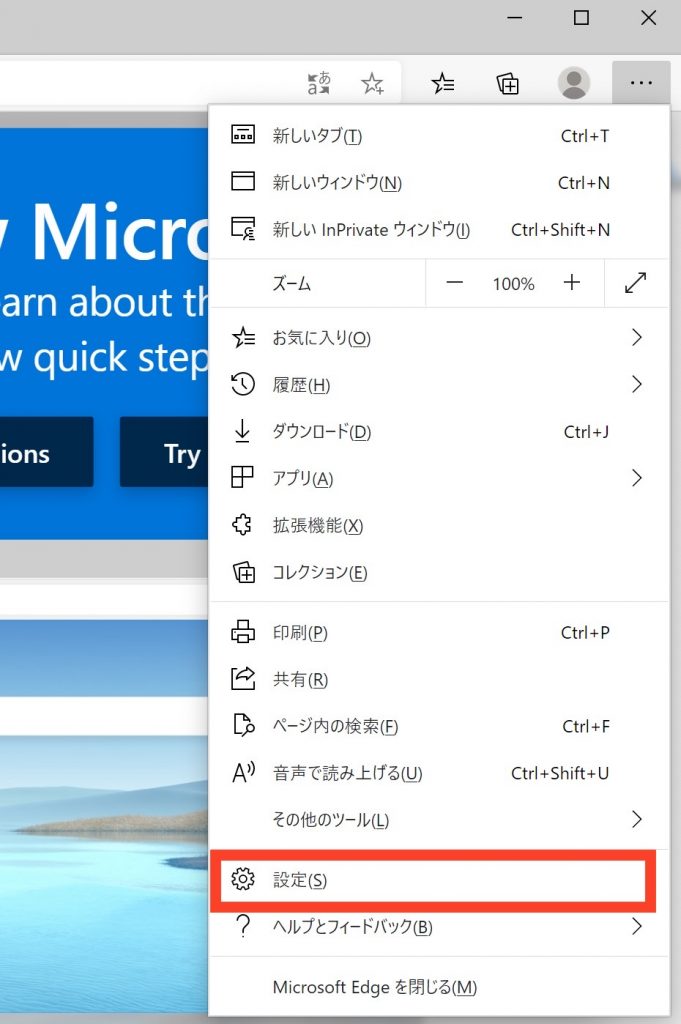
Task: Enter full screen with the zoom arrows icon
Action: click(635, 284)
